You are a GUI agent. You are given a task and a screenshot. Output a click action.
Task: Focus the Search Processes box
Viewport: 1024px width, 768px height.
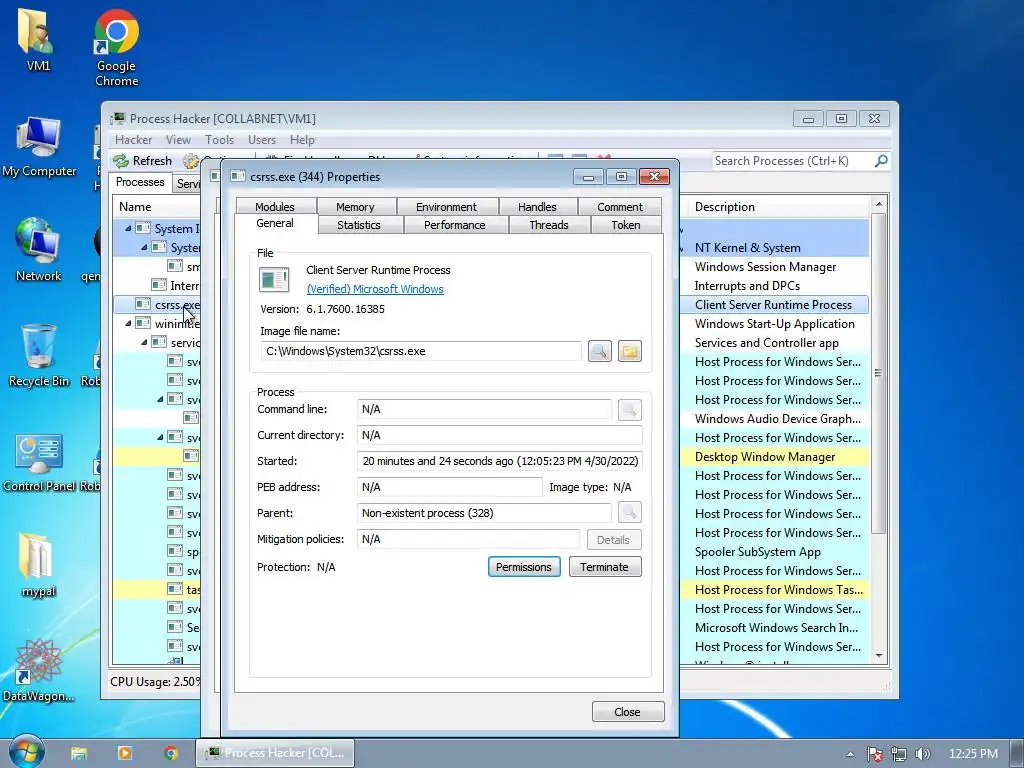pyautogui.click(x=792, y=161)
